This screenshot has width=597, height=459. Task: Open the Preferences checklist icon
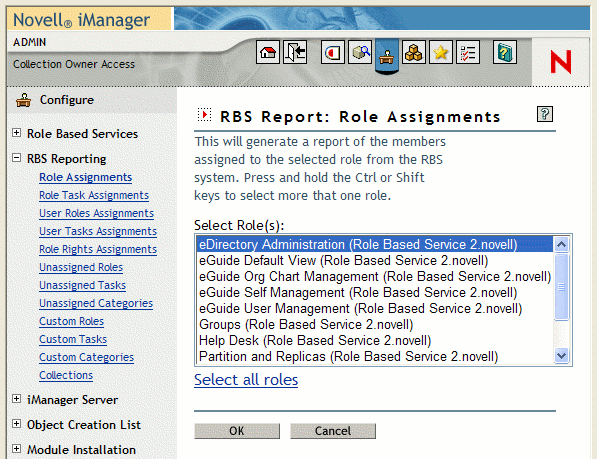click(468, 52)
